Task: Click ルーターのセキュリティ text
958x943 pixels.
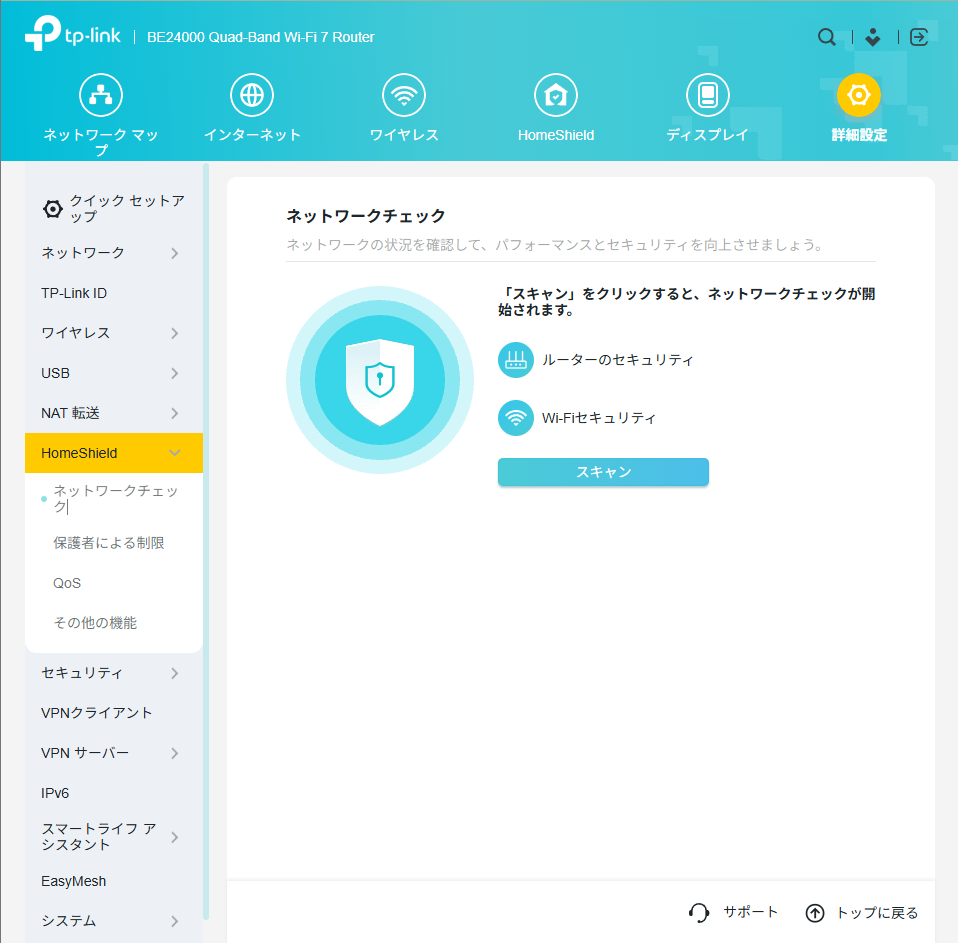Action: (618, 360)
